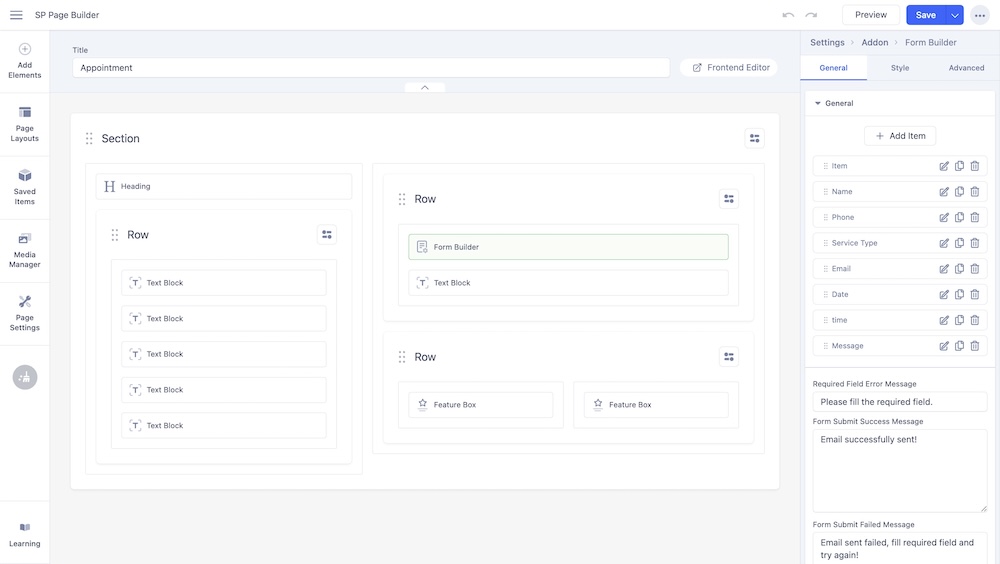
Task: Click the Add Item button
Action: click(x=900, y=136)
